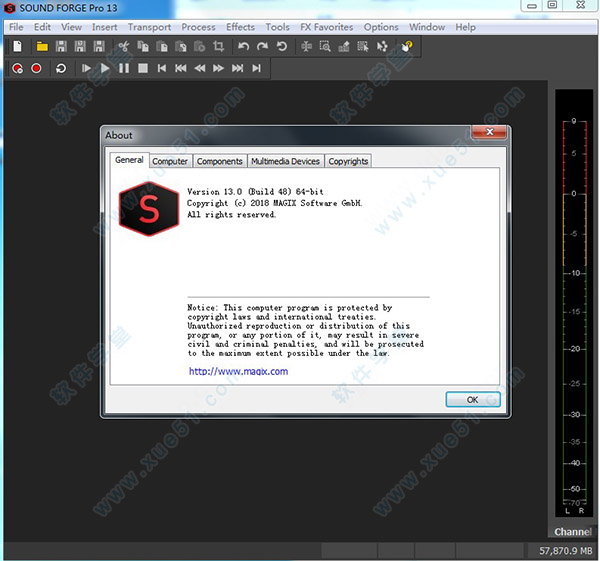Screen dimensions: 600x561
Task: Close the About dialog with red X
Action: click(x=489, y=132)
